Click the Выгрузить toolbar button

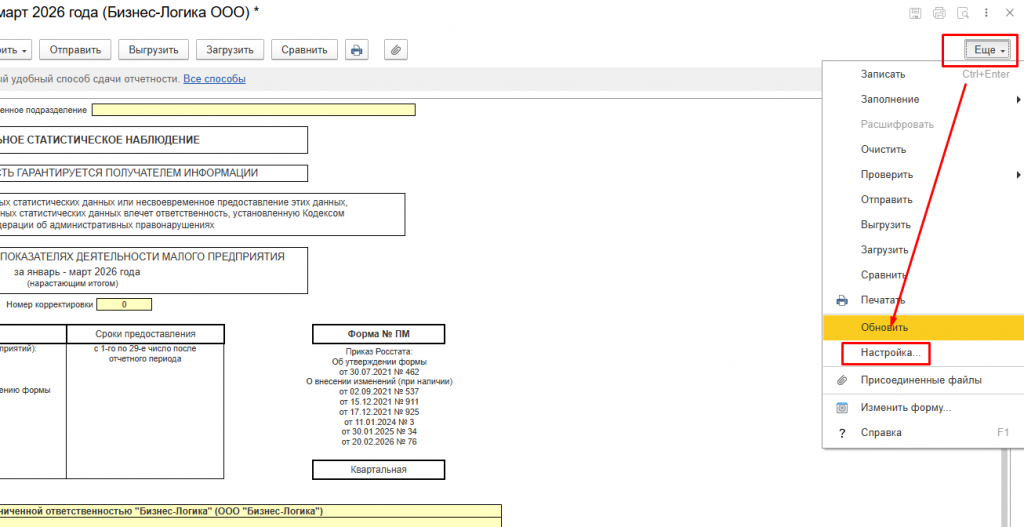pos(153,50)
